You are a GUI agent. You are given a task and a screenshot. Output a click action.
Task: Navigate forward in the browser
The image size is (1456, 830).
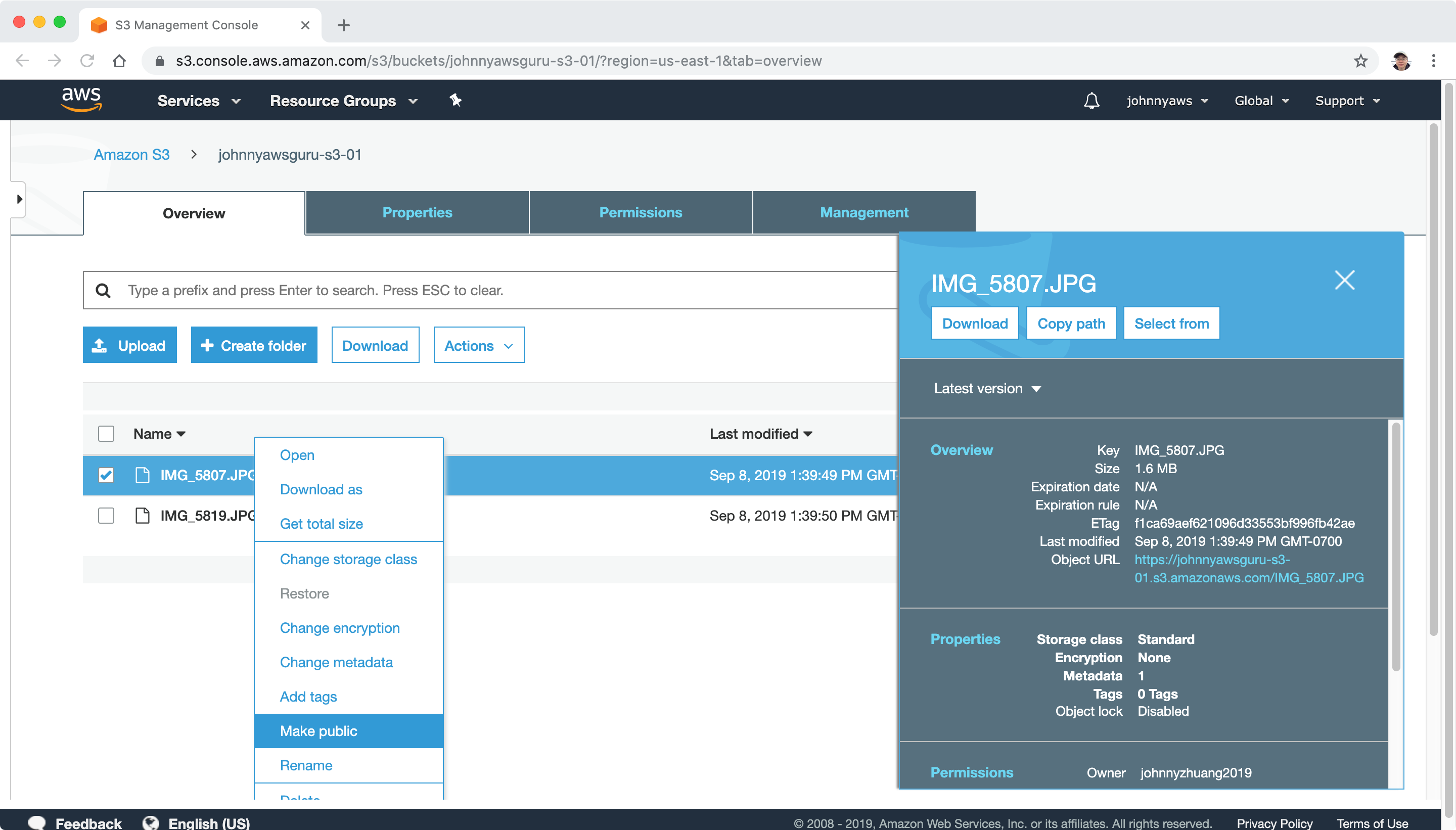click(55, 61)
